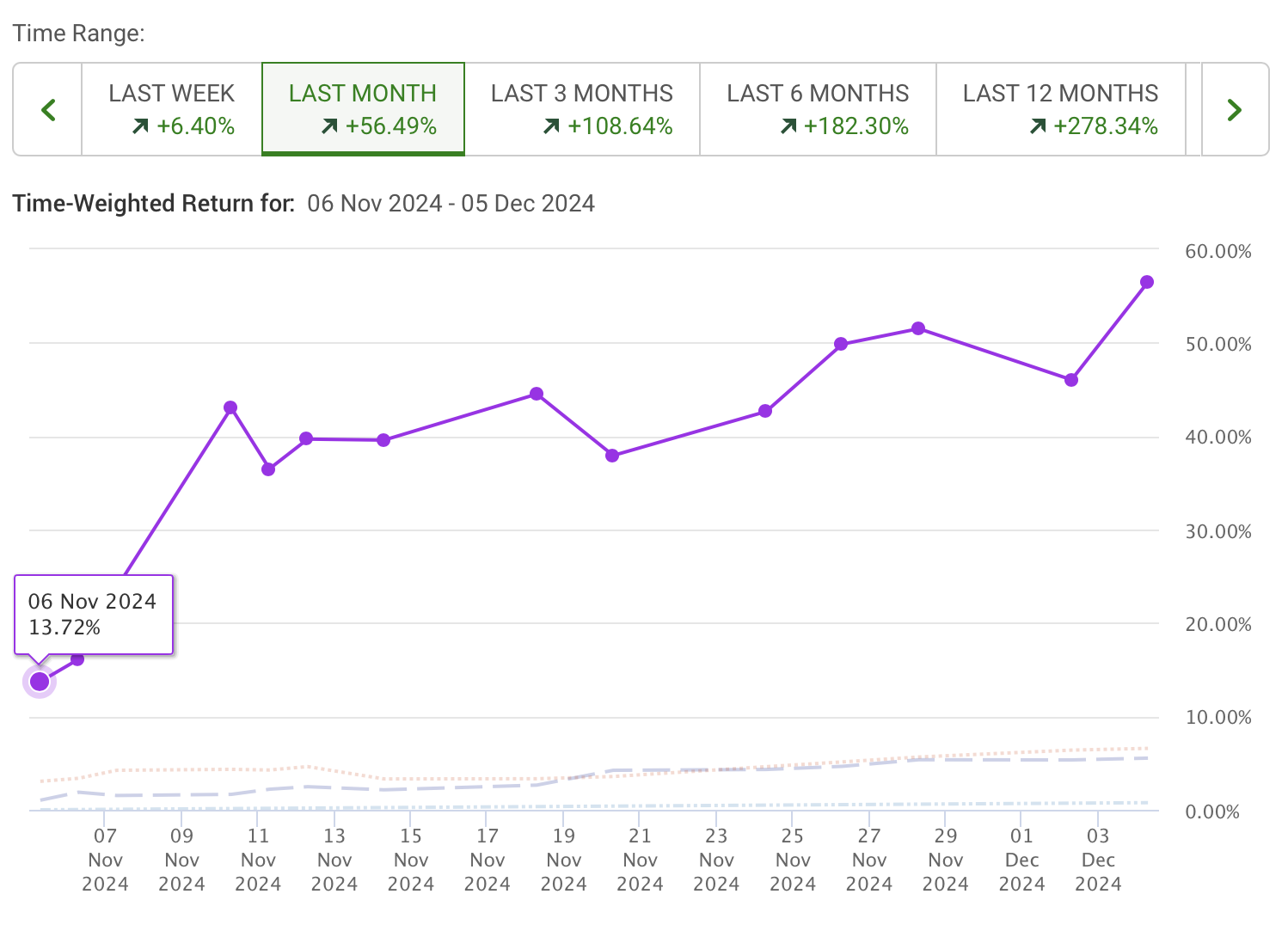Viewport: 1288px width, 937px height.
Task: Click the data point near 13 Nov
Action: tap(306, 438)
